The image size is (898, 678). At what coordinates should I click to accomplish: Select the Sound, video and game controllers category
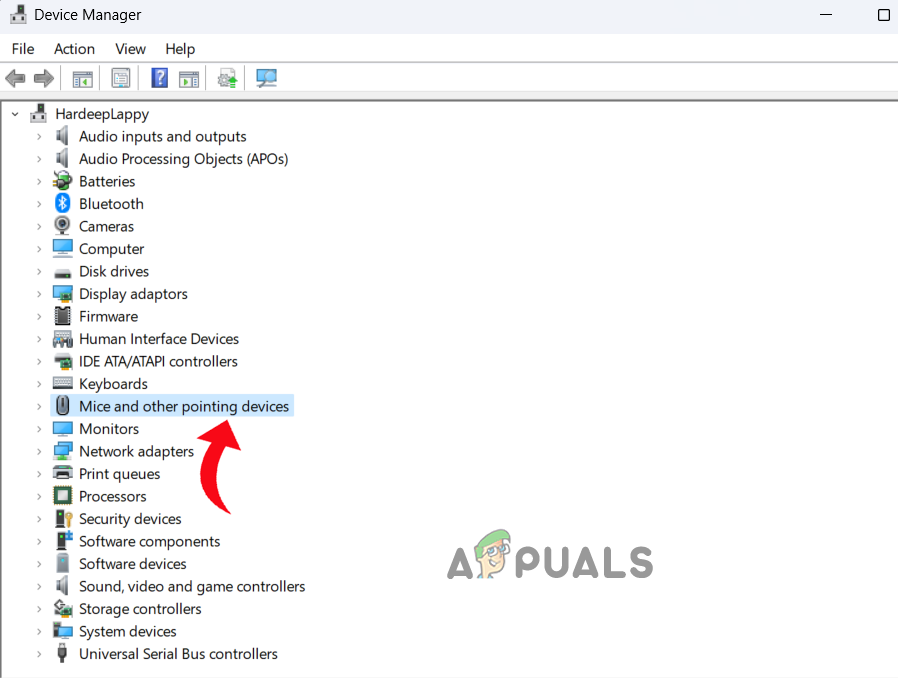point(191,586)
